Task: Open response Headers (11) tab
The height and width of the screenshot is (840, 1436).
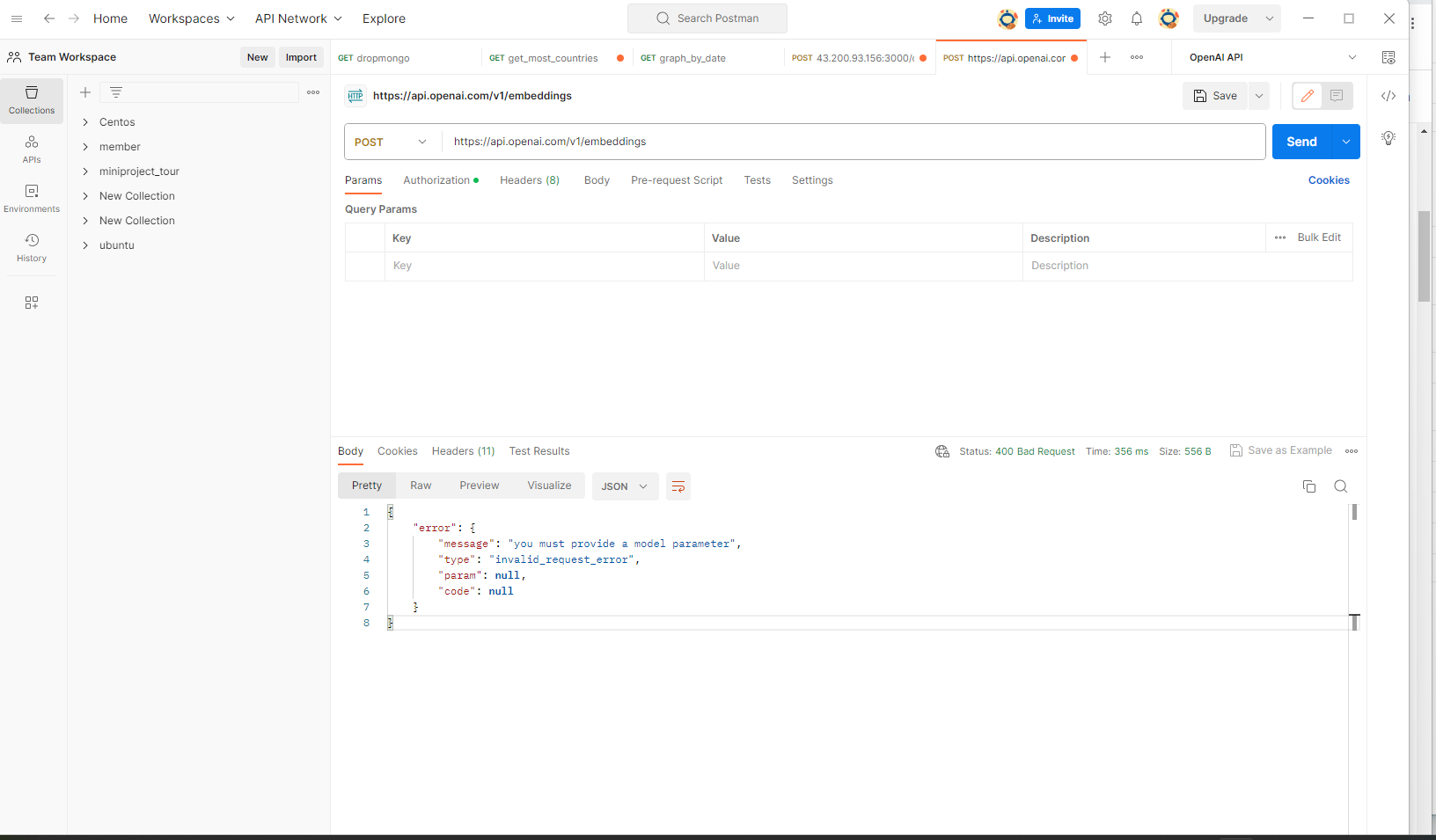Action: coord(463,451)
